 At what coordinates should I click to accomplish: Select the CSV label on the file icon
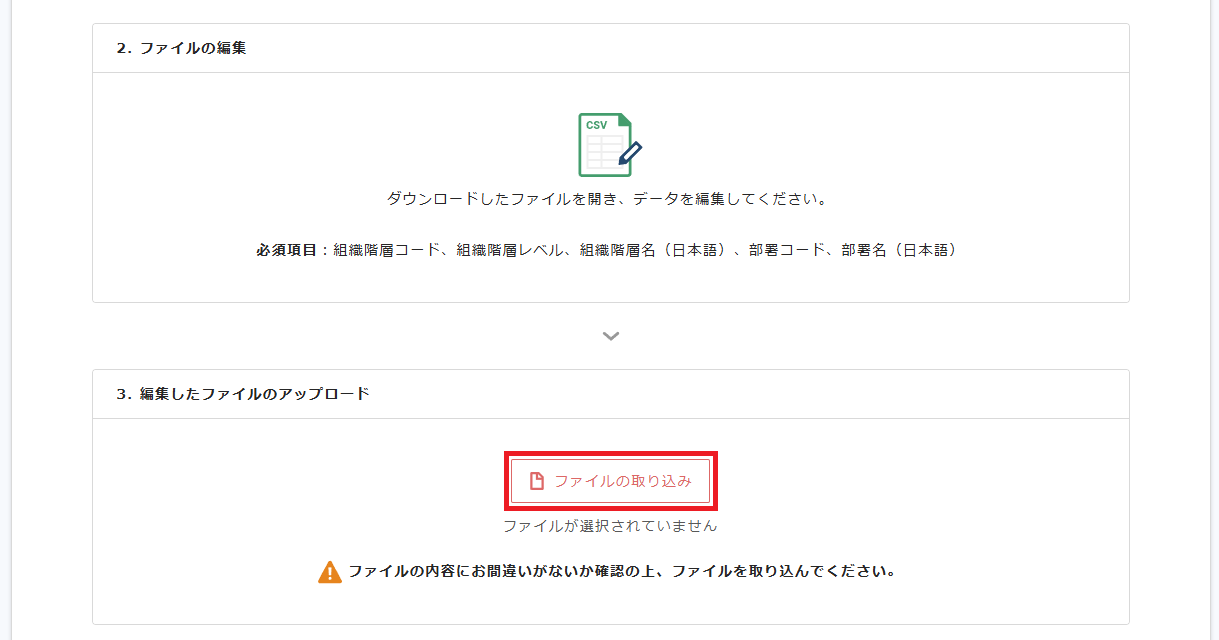[x=596, y=123]
